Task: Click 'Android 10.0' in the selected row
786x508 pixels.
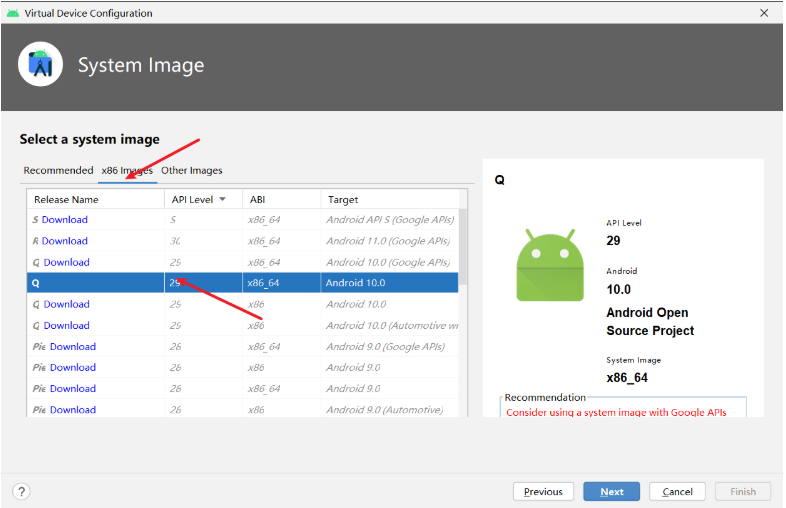Action: [355, 283]
